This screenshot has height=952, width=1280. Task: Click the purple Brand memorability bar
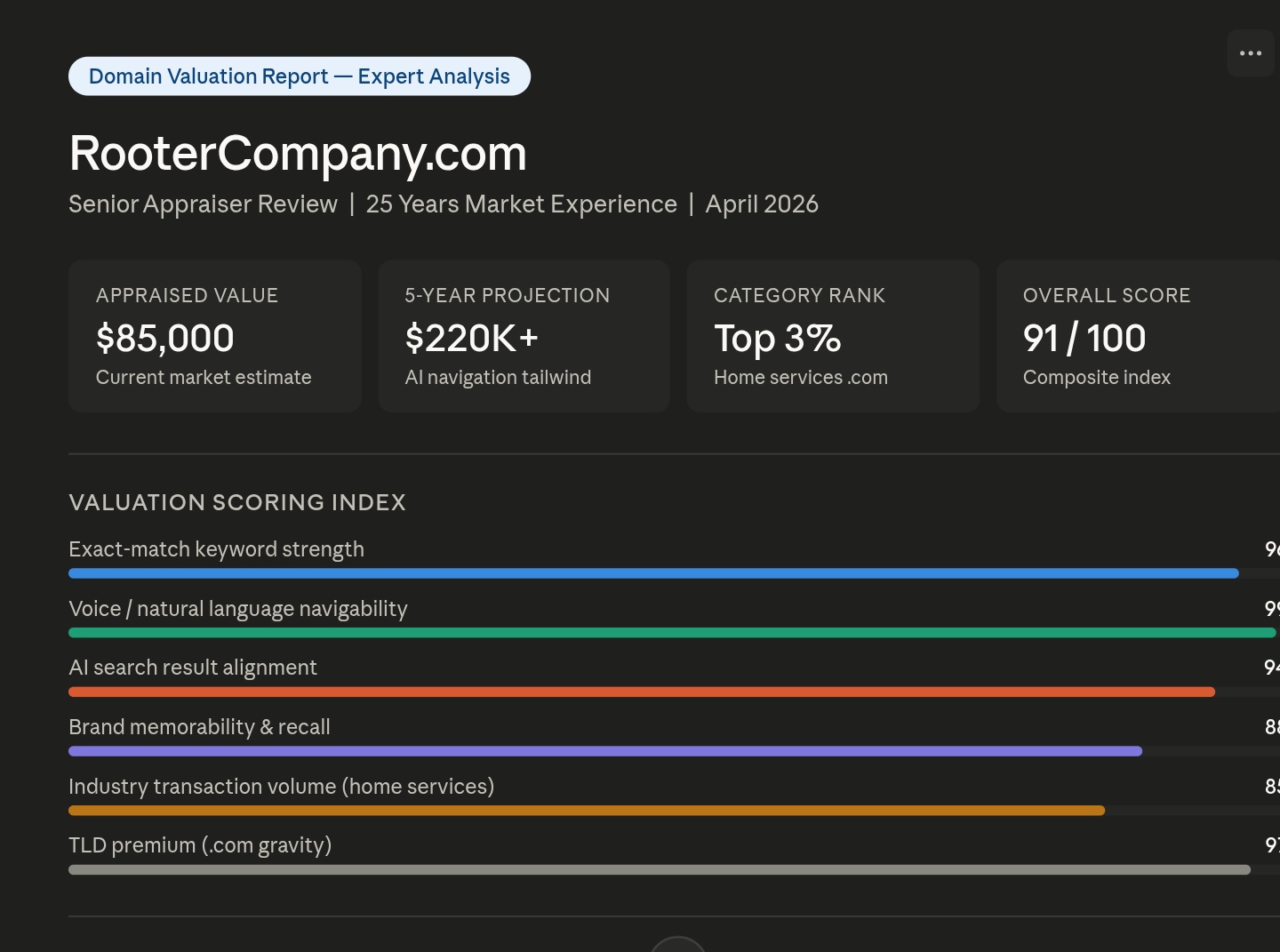coord(604,751)
